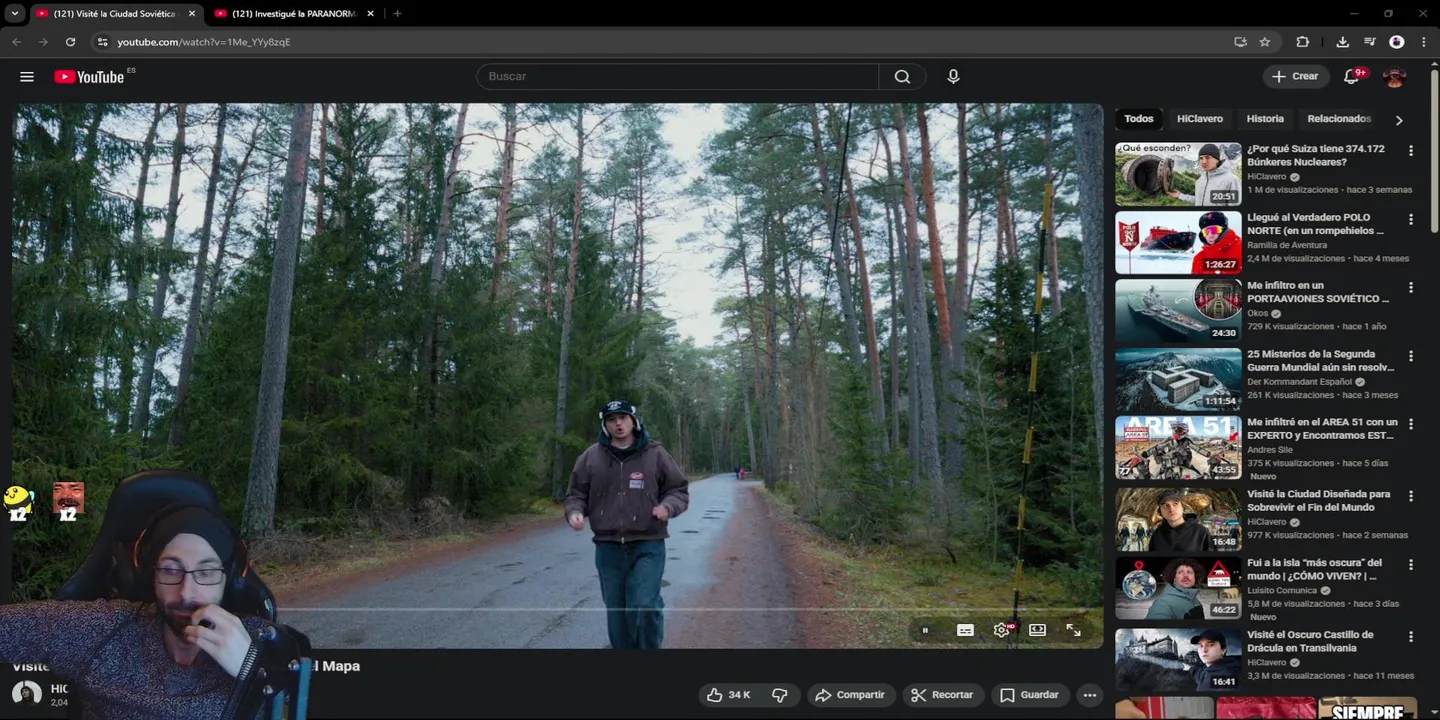Open the notifications bell
Viewport: 1440px width, 720px height.
[x=1351, y=77]
